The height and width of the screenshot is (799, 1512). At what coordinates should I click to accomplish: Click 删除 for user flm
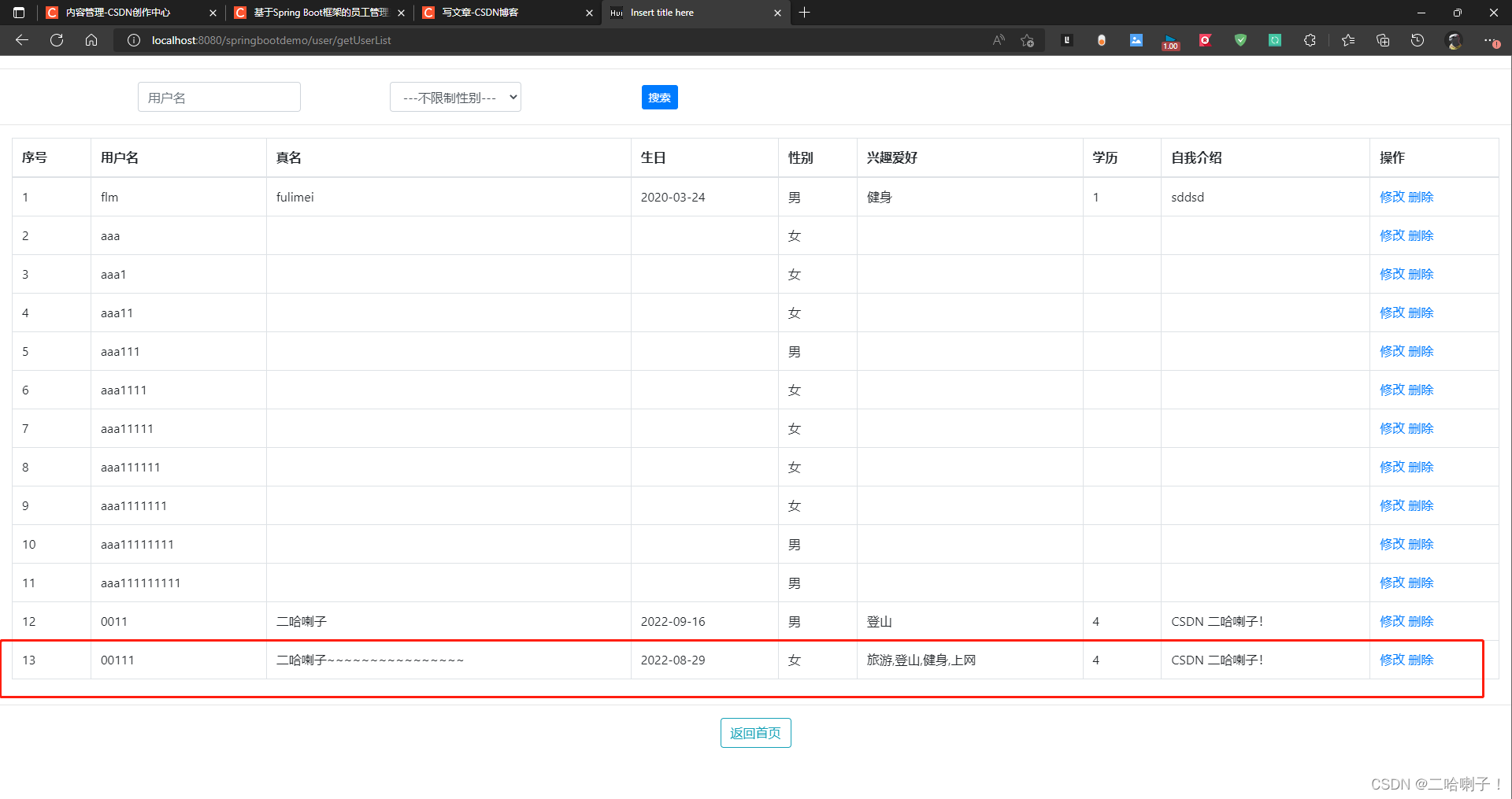click(x=1421, y=197)
